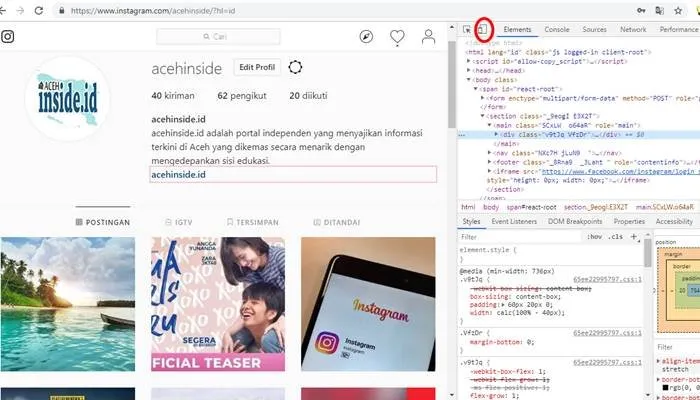The width and height of the screenshot is (700, 400).
Task: Toggle :hov element state panel
Action: (595, 237)
